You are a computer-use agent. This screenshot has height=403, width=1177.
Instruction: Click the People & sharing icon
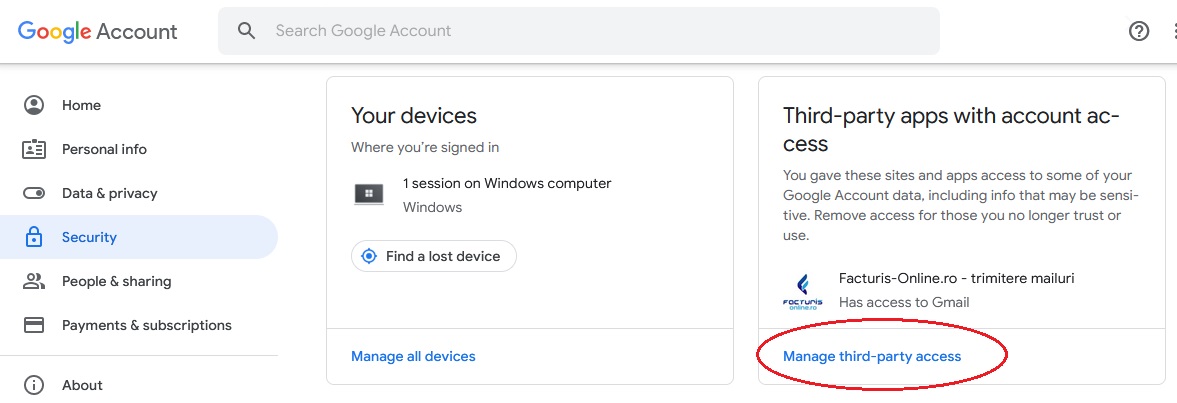pyautogui.click(x=35, y=281)
